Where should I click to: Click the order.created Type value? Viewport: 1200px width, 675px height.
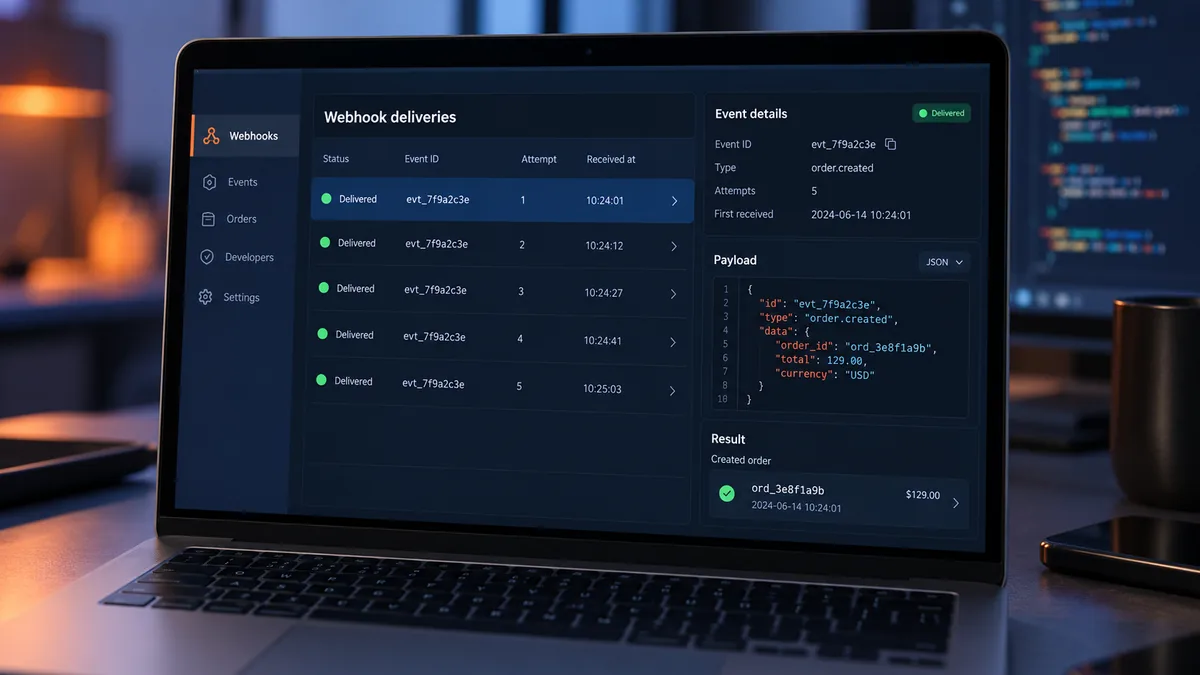point(842,168)
